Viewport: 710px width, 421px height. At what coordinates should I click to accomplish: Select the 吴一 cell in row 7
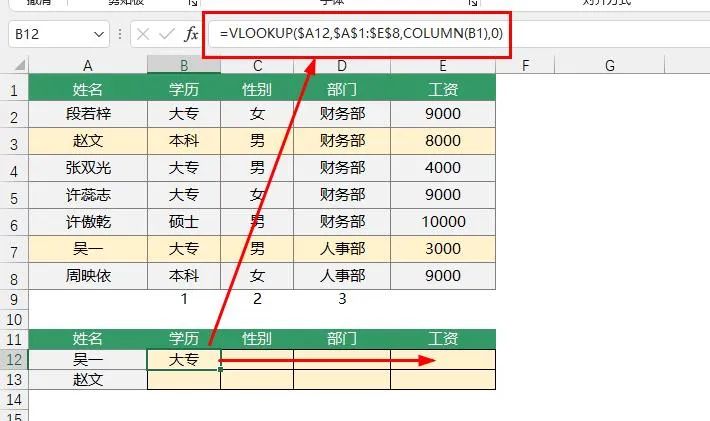coord(88,249)
